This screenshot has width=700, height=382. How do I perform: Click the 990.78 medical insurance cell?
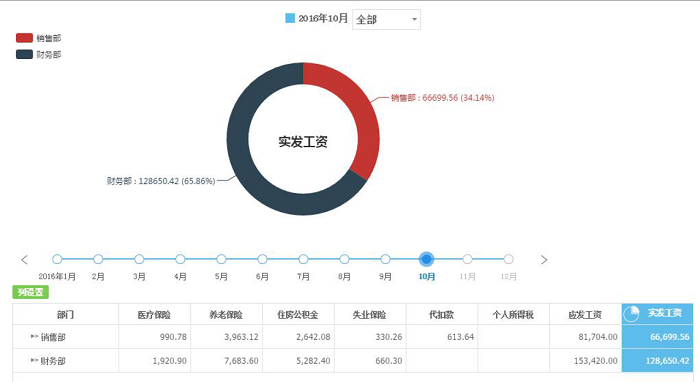(x=154, y=337)
